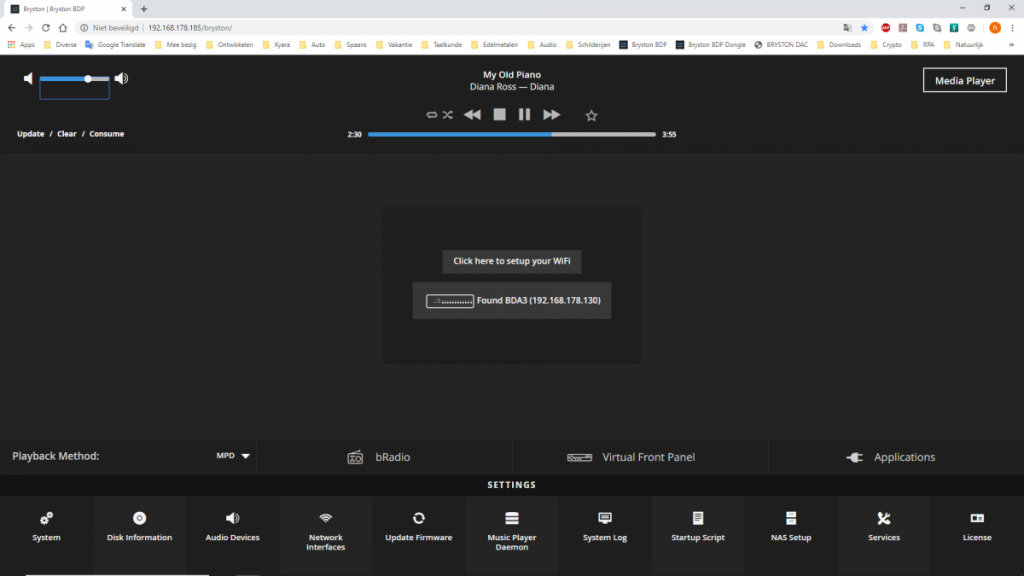This screenshot has height=576, width=1024.
Task: Open the Chrome menu (three dots)
Action: click(1012, 28)
